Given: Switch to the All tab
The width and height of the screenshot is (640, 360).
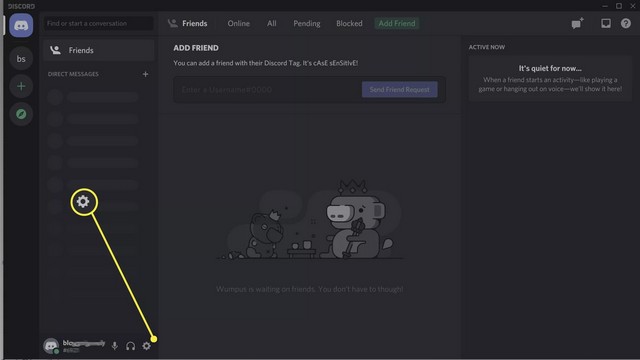Looking at the screenshot, I should tap(271, 24).
